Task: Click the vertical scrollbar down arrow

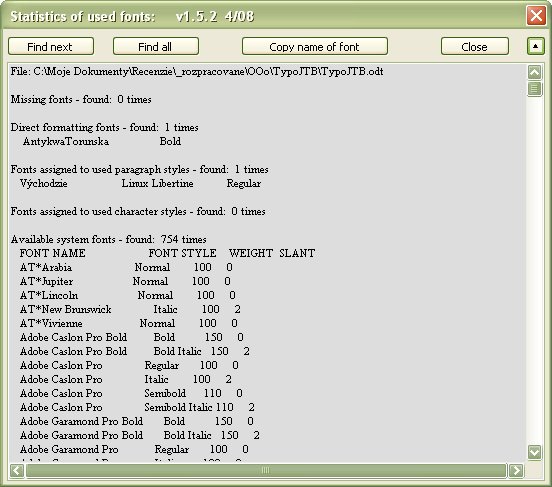Action: pyautogui.click(x=534, y=452)
